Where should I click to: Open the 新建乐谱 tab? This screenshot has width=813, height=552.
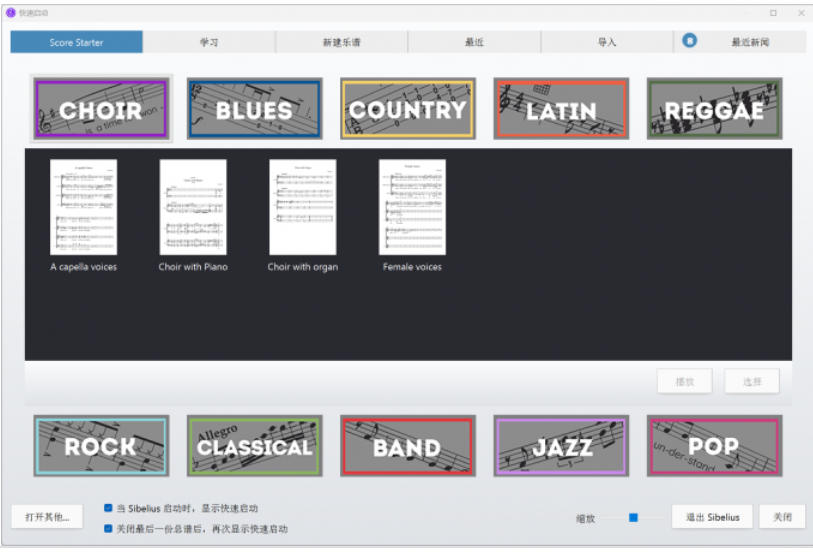342,42
